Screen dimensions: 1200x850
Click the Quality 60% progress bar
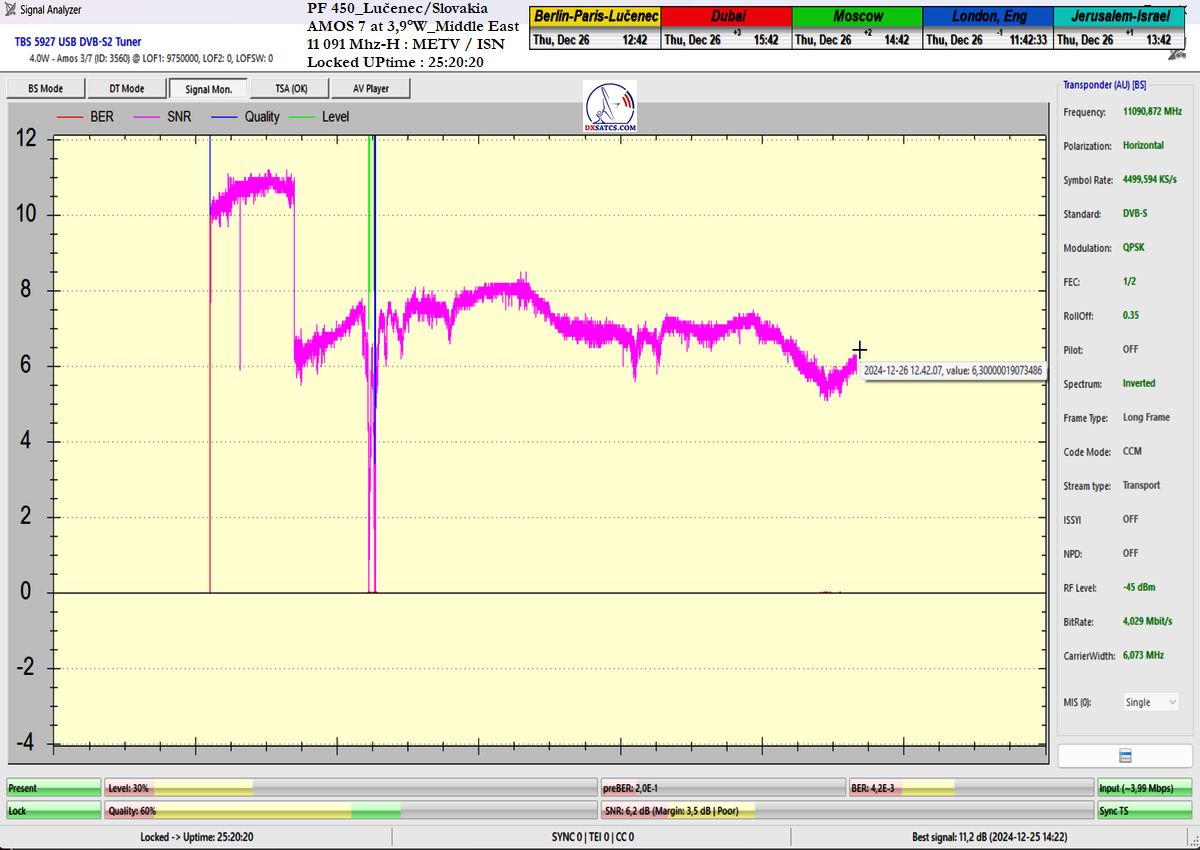pyautogui.click(x=350, y=810)
